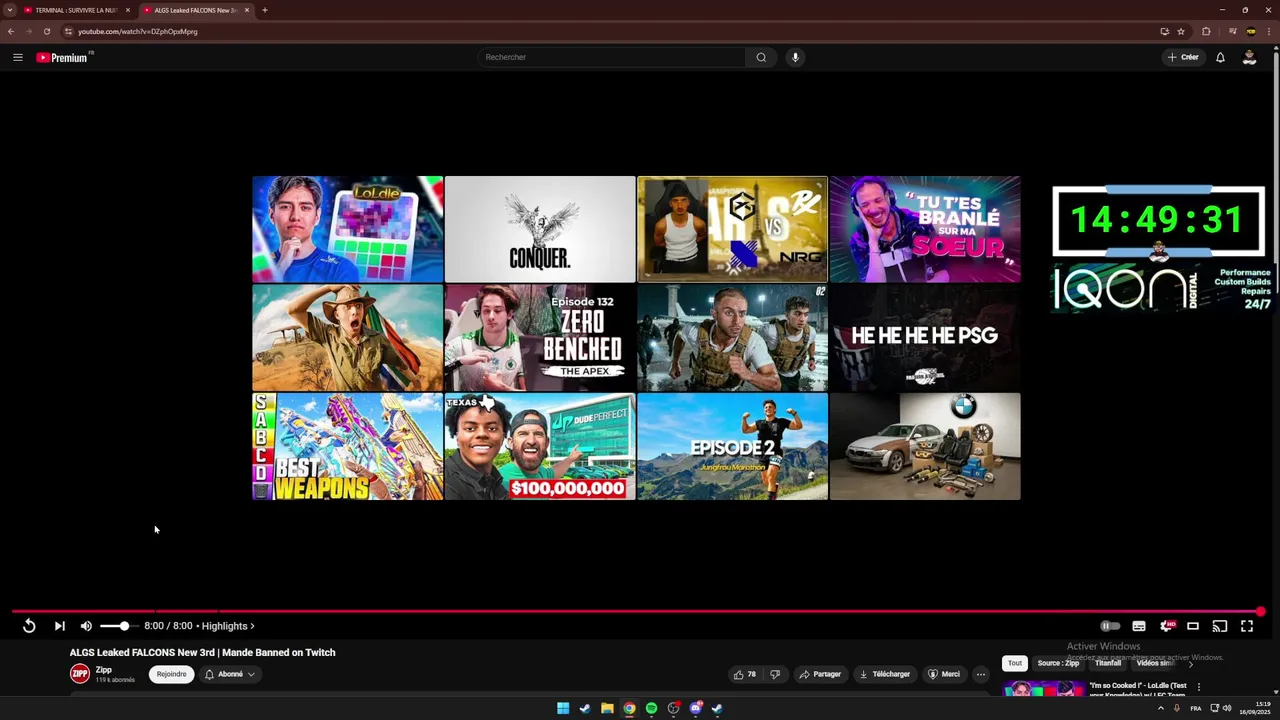
Task: Click the Merci thanks button
Action: coord(944,674)
